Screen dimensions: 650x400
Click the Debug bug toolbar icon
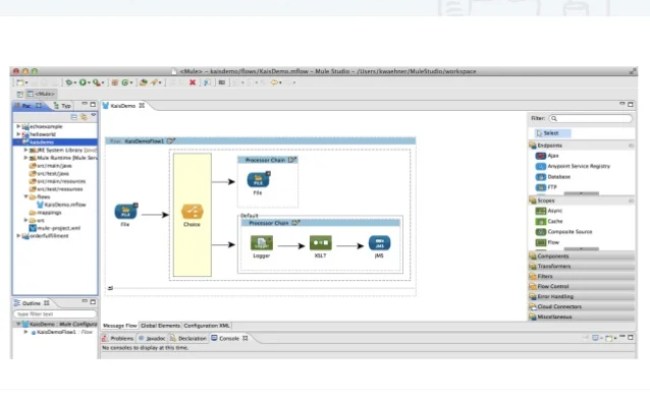pyautogui.click(x=69, y=82)
